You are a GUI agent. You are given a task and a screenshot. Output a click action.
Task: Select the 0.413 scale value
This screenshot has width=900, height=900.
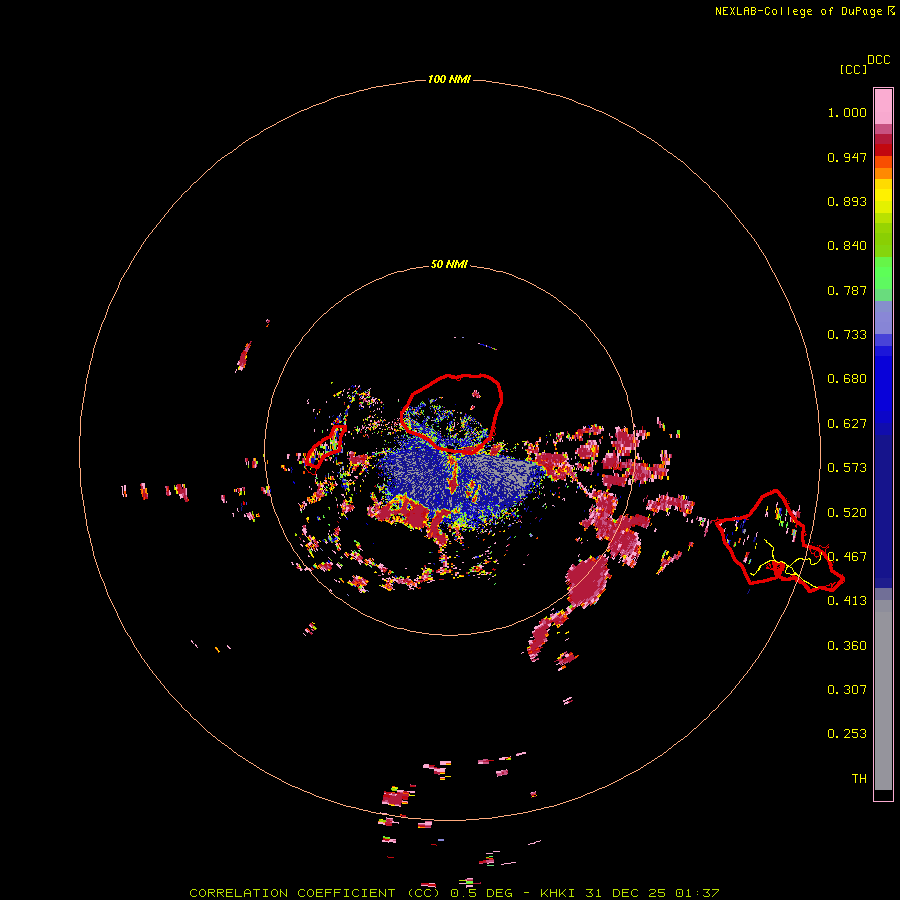pyautogui.click(x=847, y=601)
